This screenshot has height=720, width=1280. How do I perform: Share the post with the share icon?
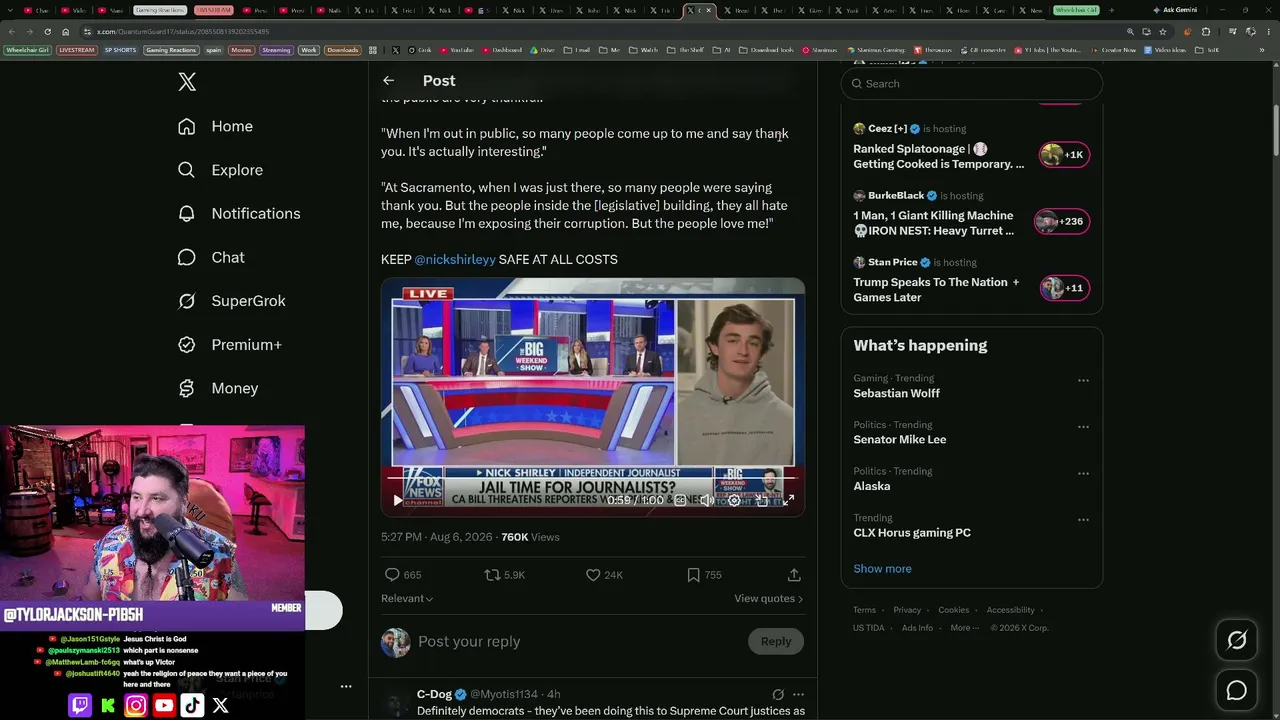point(794,575)
